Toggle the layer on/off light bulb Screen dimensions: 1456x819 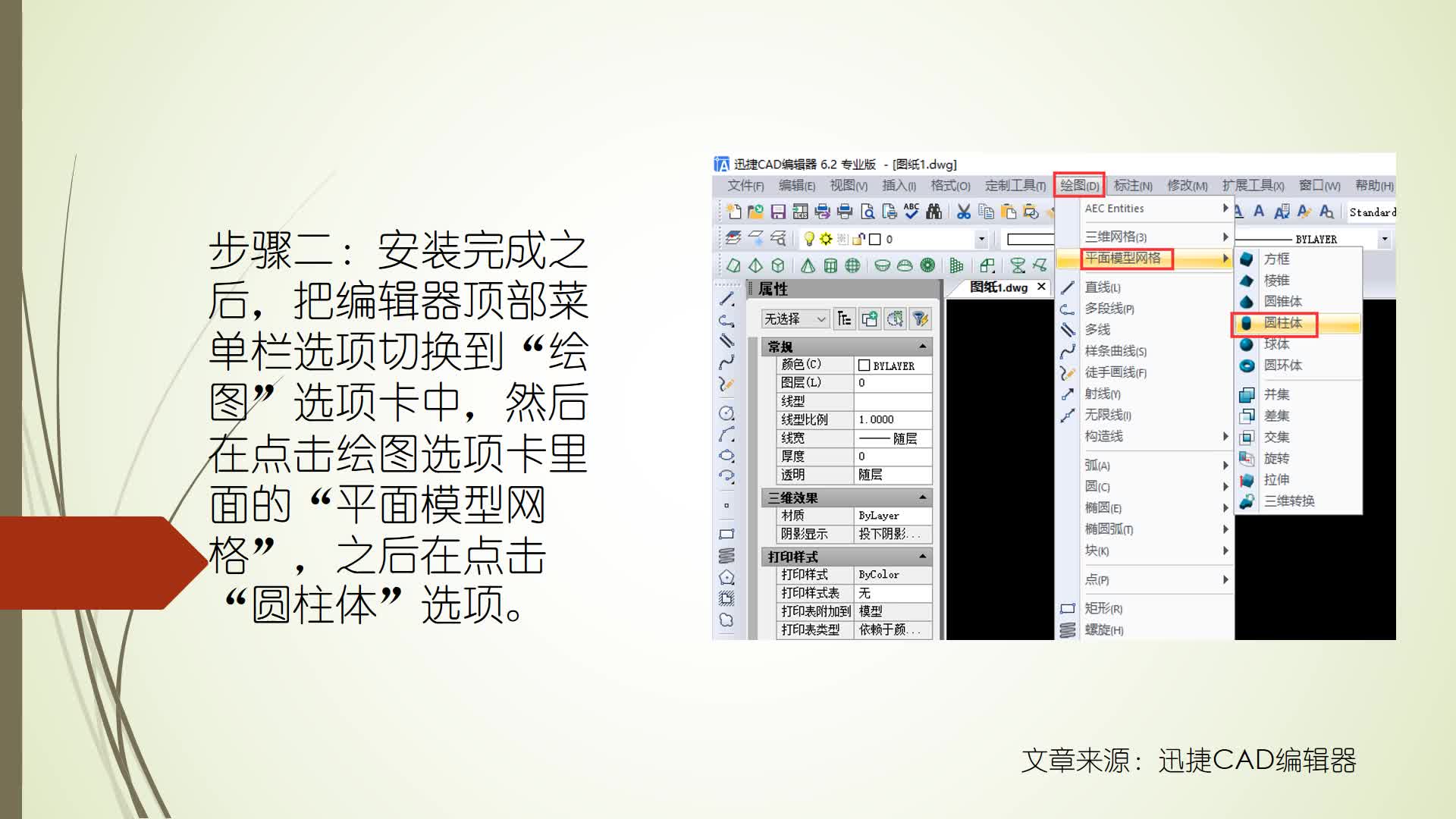point(809,238)
